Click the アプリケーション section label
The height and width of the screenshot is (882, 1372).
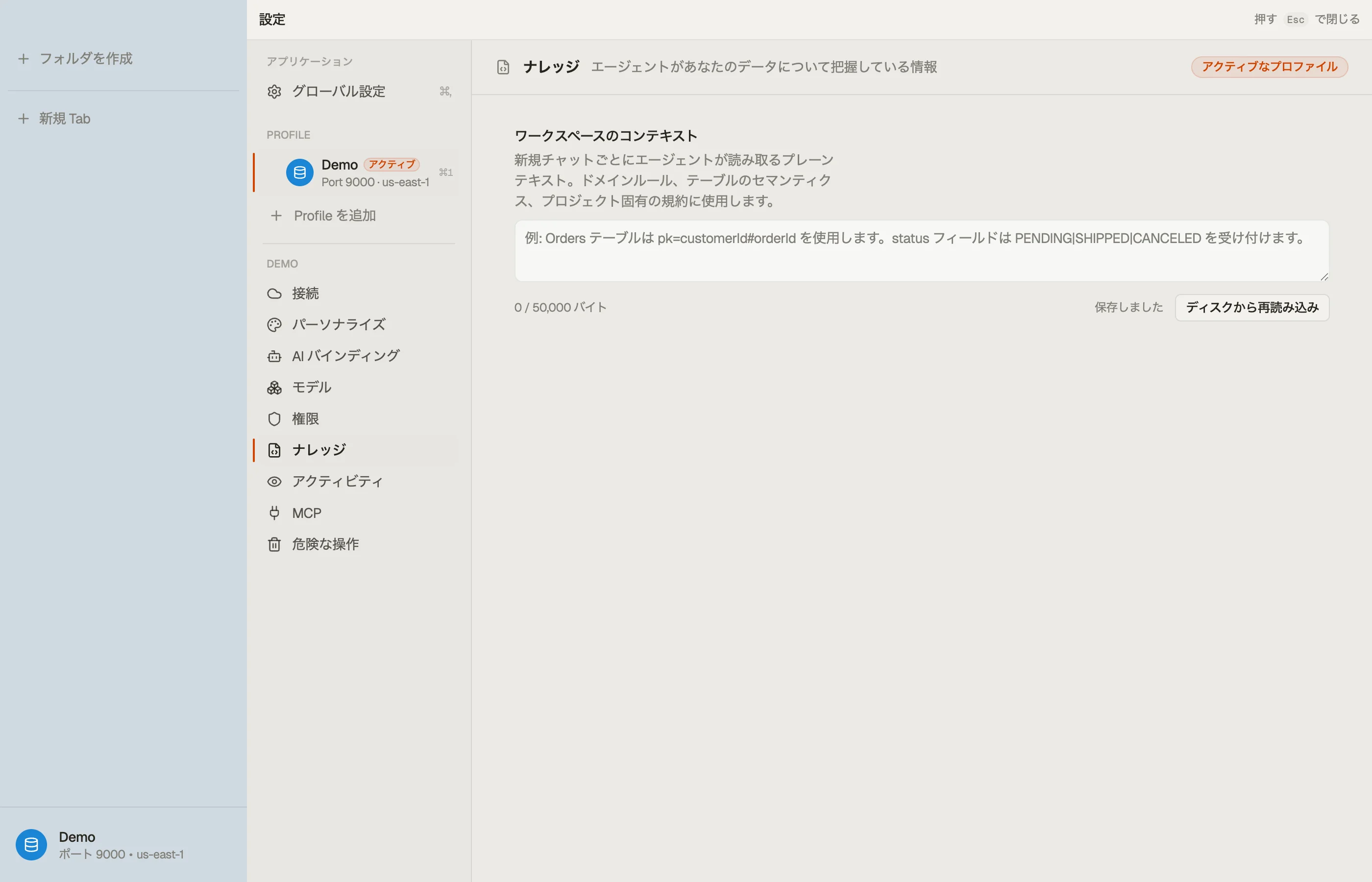(309, 61)
